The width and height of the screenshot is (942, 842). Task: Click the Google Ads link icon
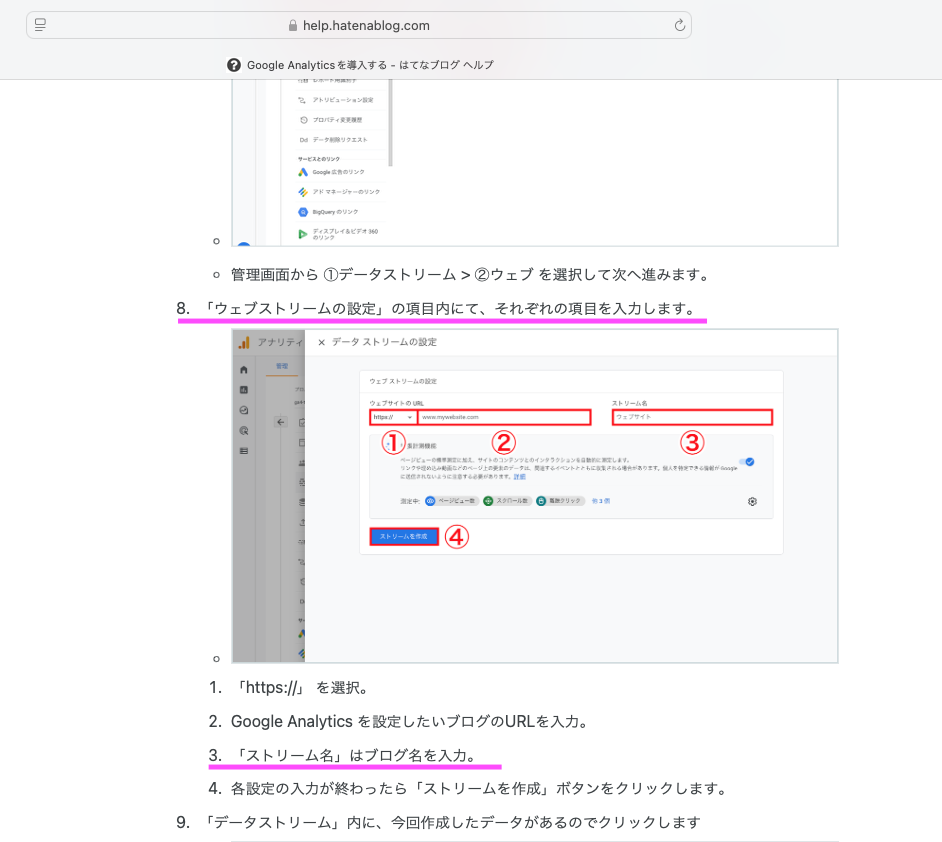pos(303,172)
